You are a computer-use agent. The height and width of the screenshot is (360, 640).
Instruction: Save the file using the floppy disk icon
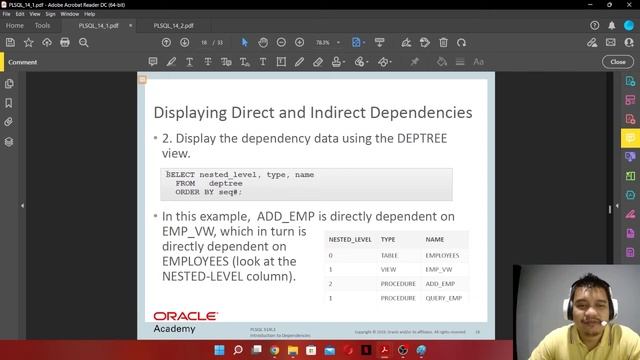[10, 42]
